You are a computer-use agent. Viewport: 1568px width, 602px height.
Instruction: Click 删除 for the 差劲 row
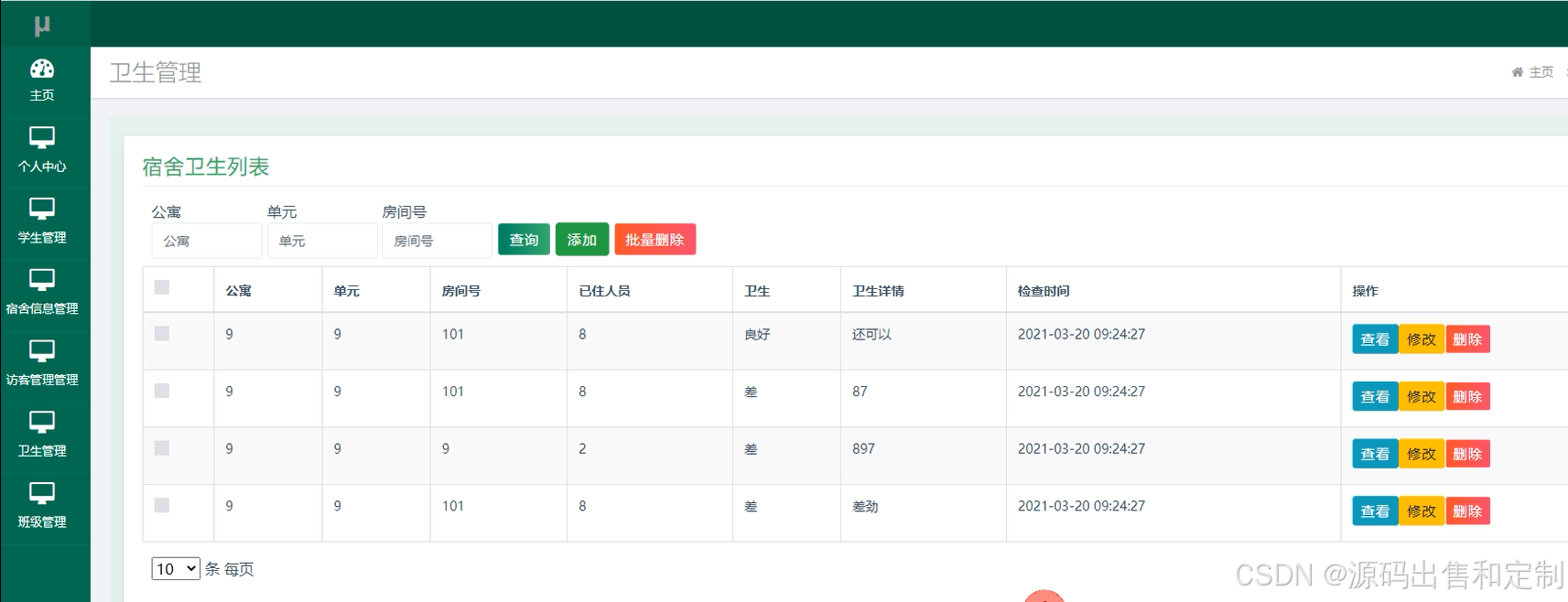click(x=1467, y=511)
